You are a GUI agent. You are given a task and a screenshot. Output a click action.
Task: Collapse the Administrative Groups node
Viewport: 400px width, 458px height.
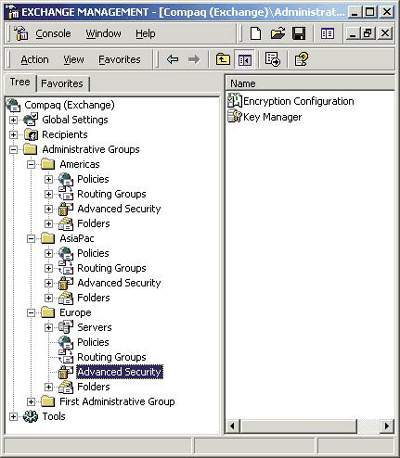(x=13, y=149)
